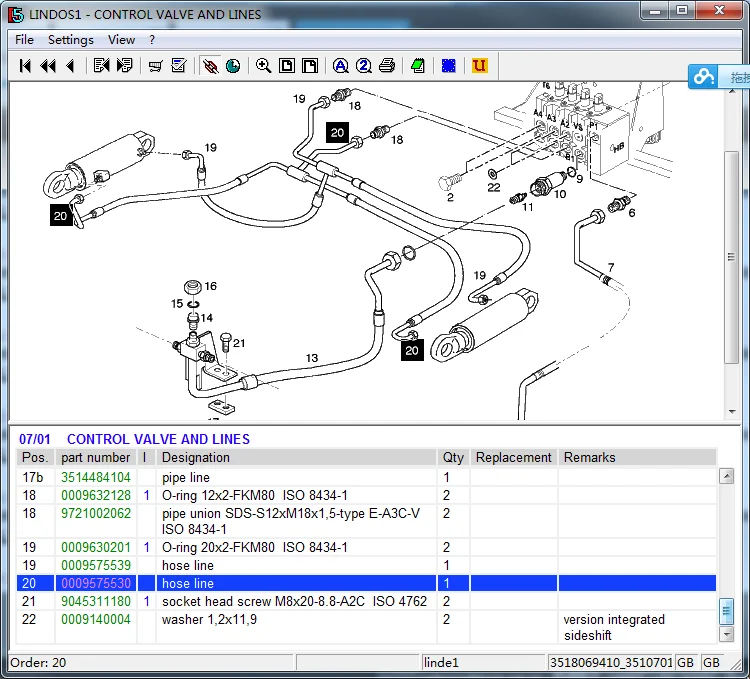Screen dimensions: 750x679
Task: Open the File menu
Action: click(x=24, y=40)
